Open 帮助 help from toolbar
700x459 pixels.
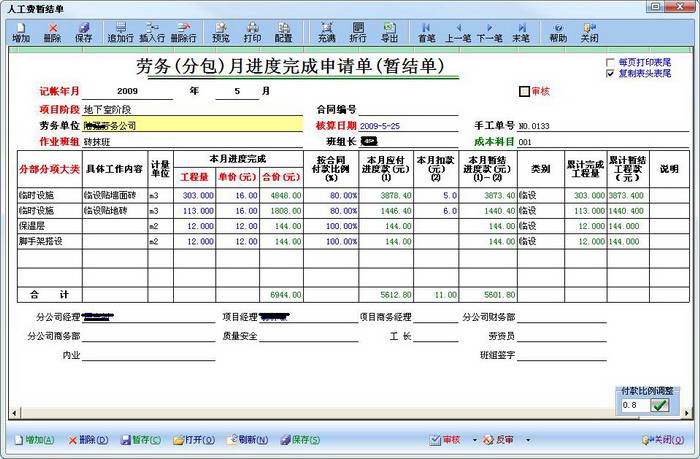click(x=558, y=33)
